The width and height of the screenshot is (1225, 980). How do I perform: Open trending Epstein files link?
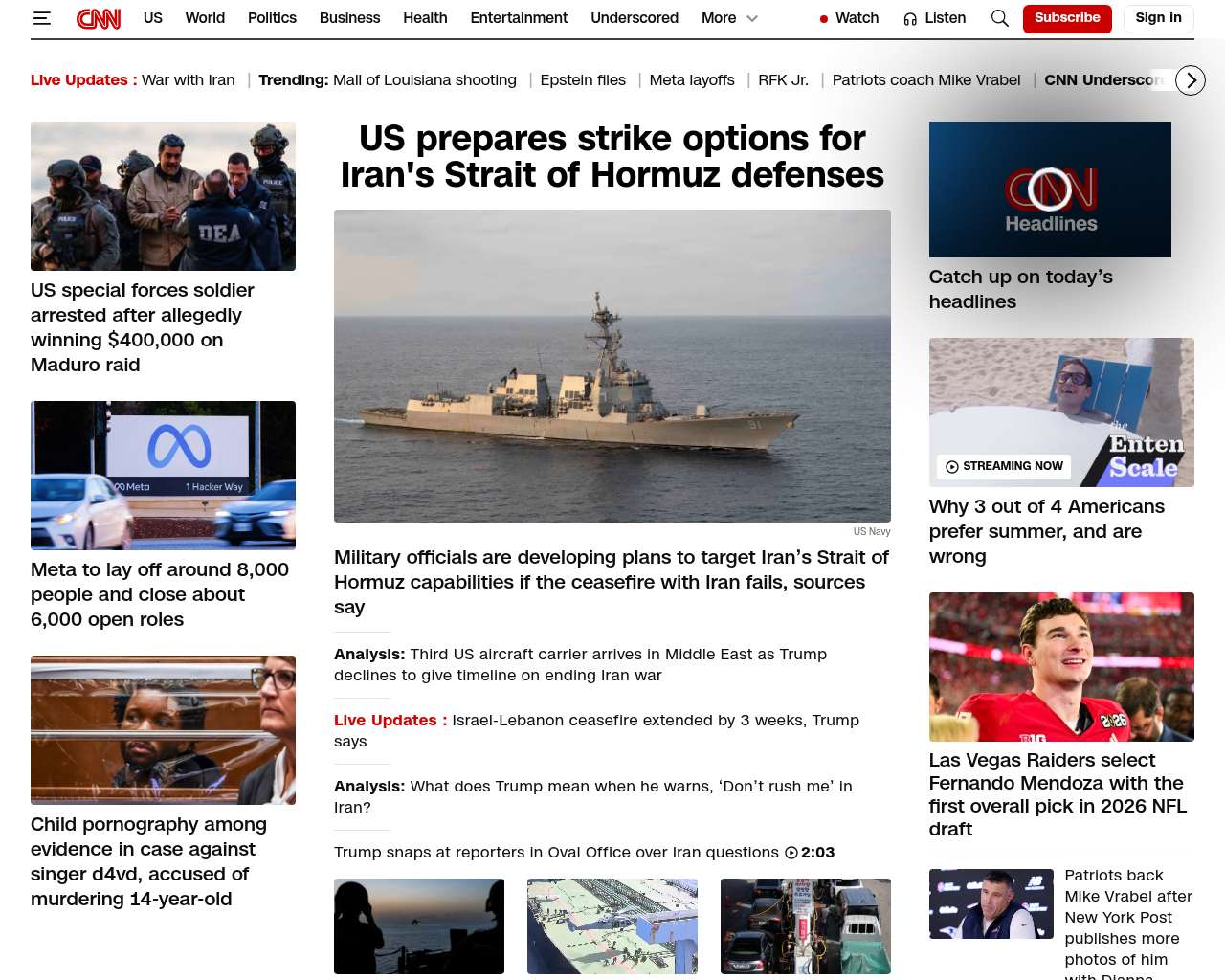[x=583, y=80]
